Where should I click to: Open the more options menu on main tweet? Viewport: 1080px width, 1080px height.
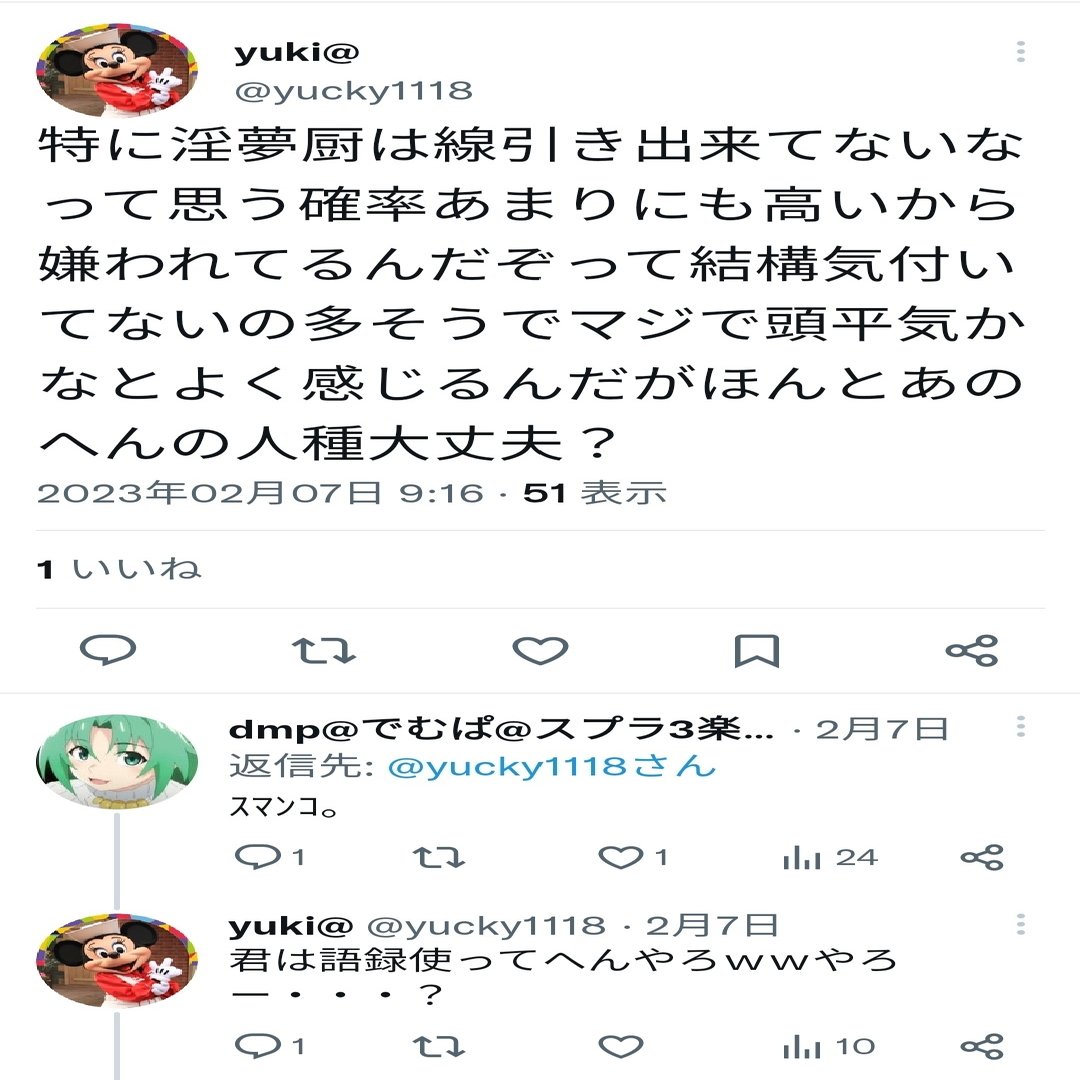pyautogui.click(x=1021, y=51)
